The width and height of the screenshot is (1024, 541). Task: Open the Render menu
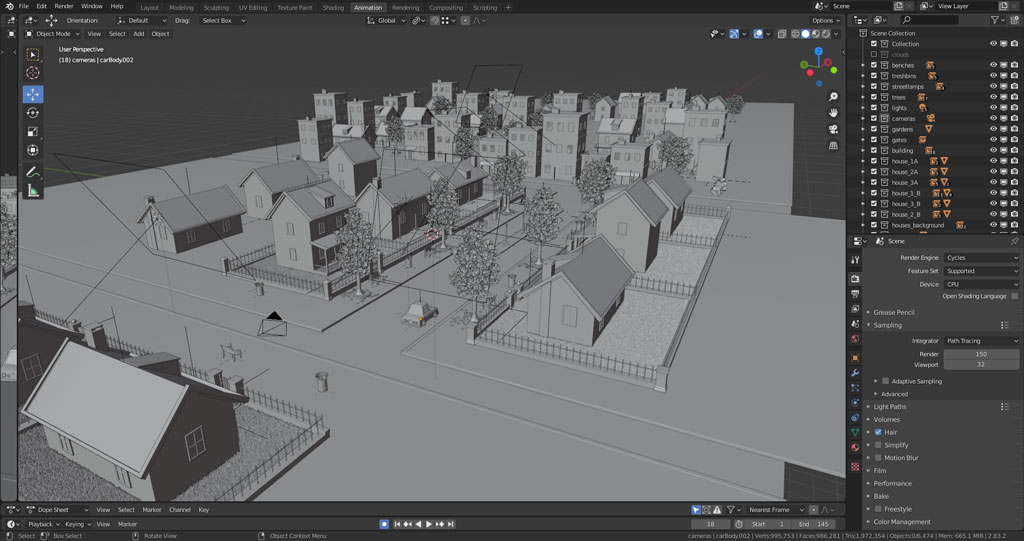point(63,7)
